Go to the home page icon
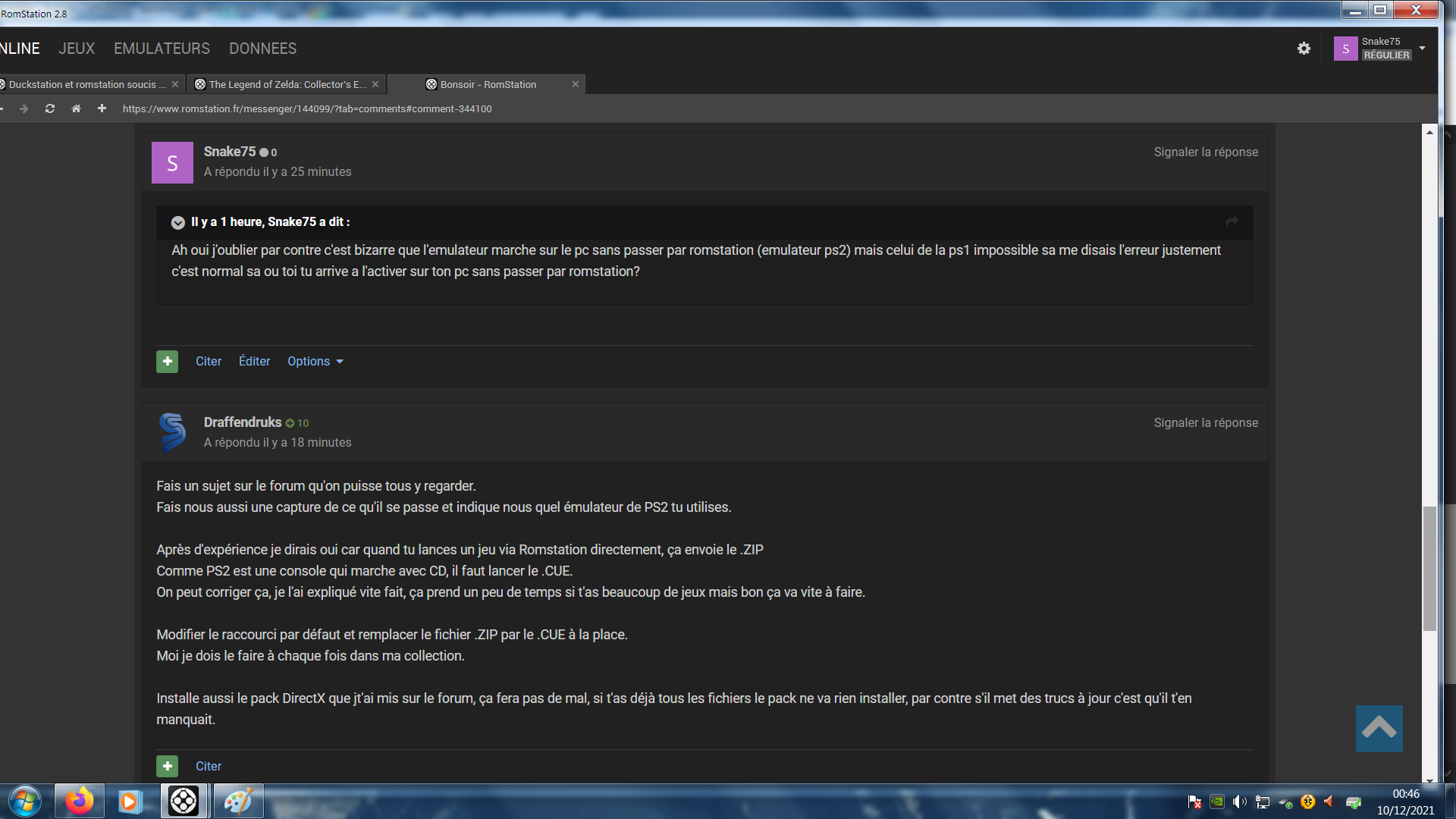 pos(76,108)
